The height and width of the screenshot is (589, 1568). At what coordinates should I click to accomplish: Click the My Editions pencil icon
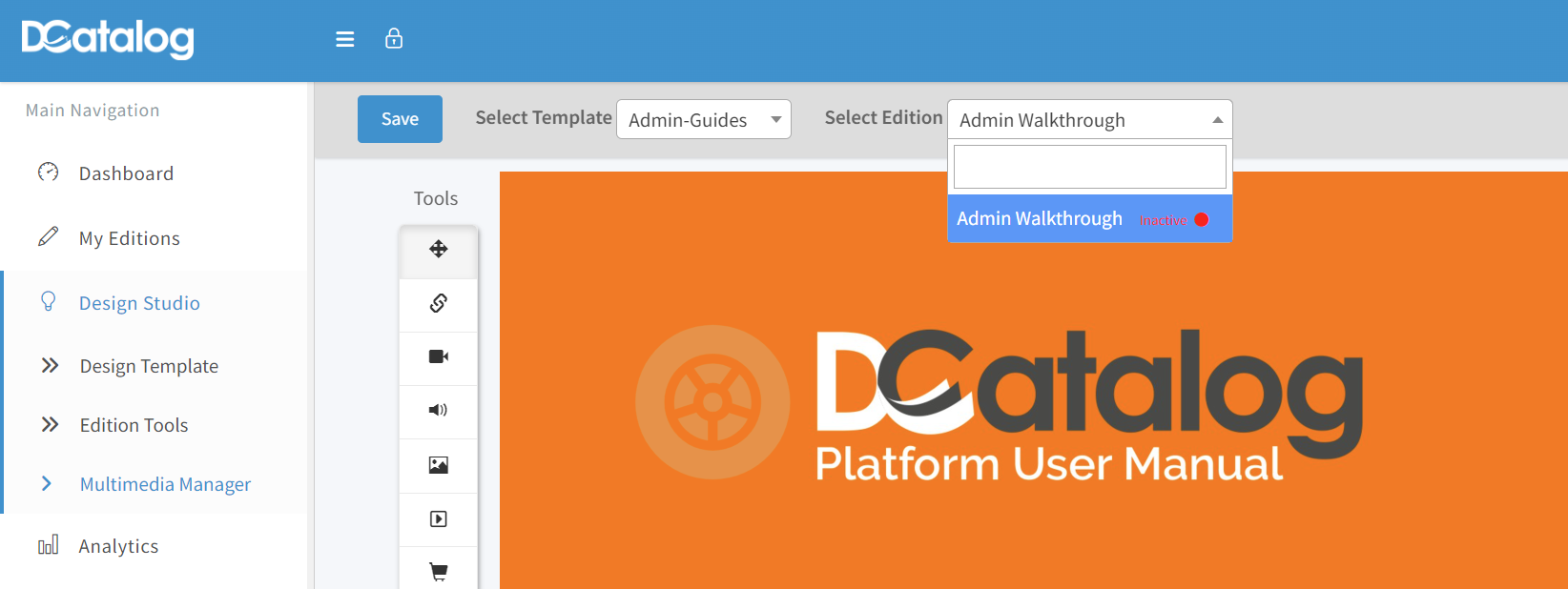(48, 237)
